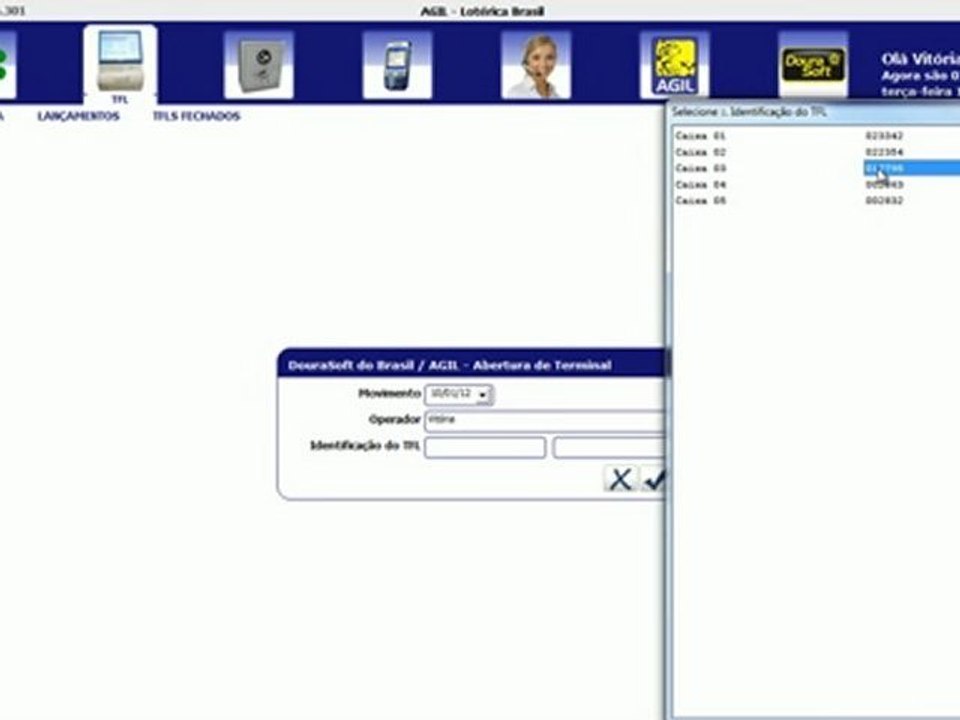Screen dimensions: 960x720
Task: Click the DouraSoft logo icon
Action: pos(813,65)
